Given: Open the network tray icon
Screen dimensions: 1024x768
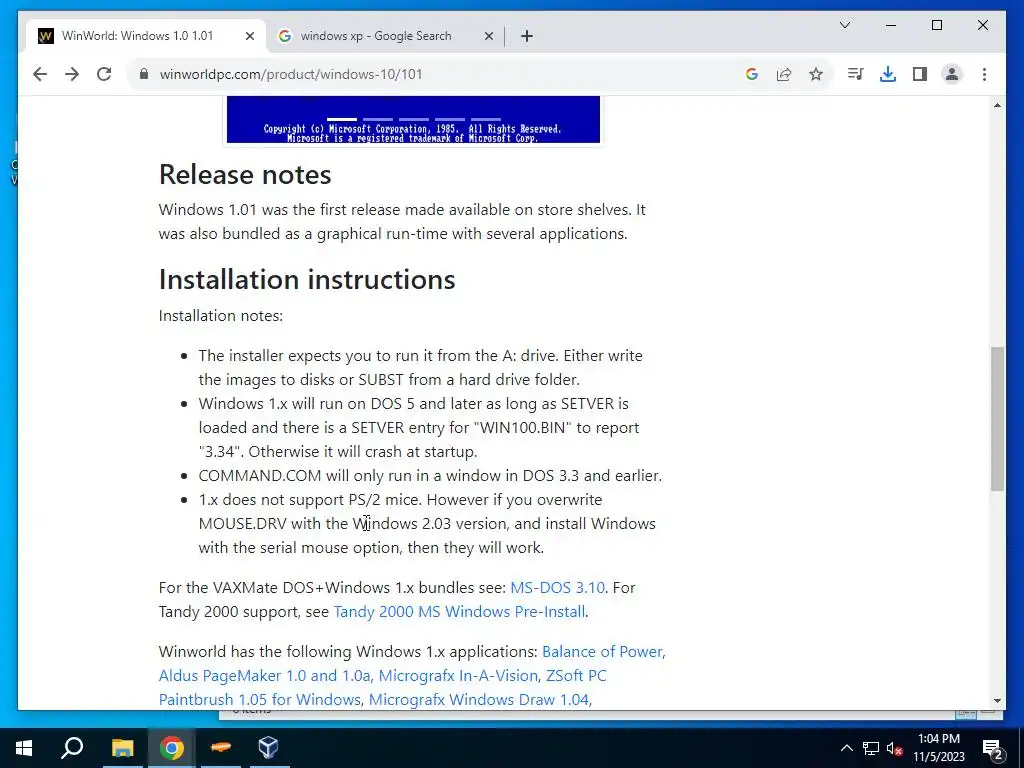Looking at the screenshot, I should (871, 748).
